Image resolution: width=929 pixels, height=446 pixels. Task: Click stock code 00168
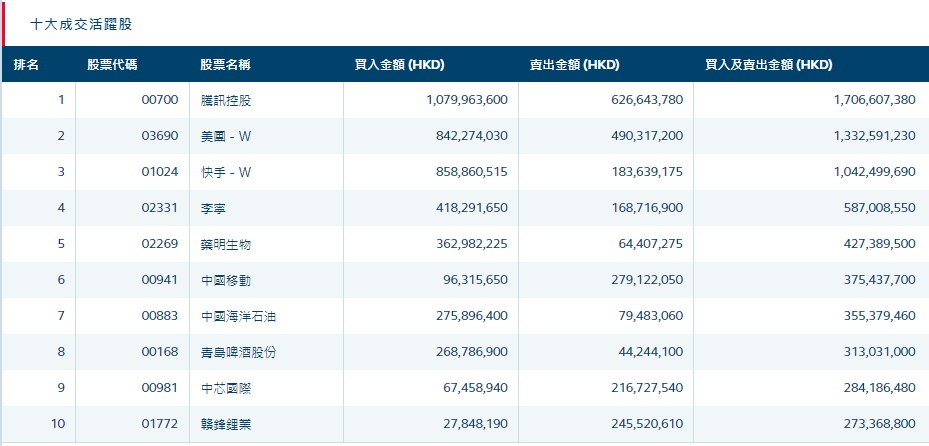point(160,352)
